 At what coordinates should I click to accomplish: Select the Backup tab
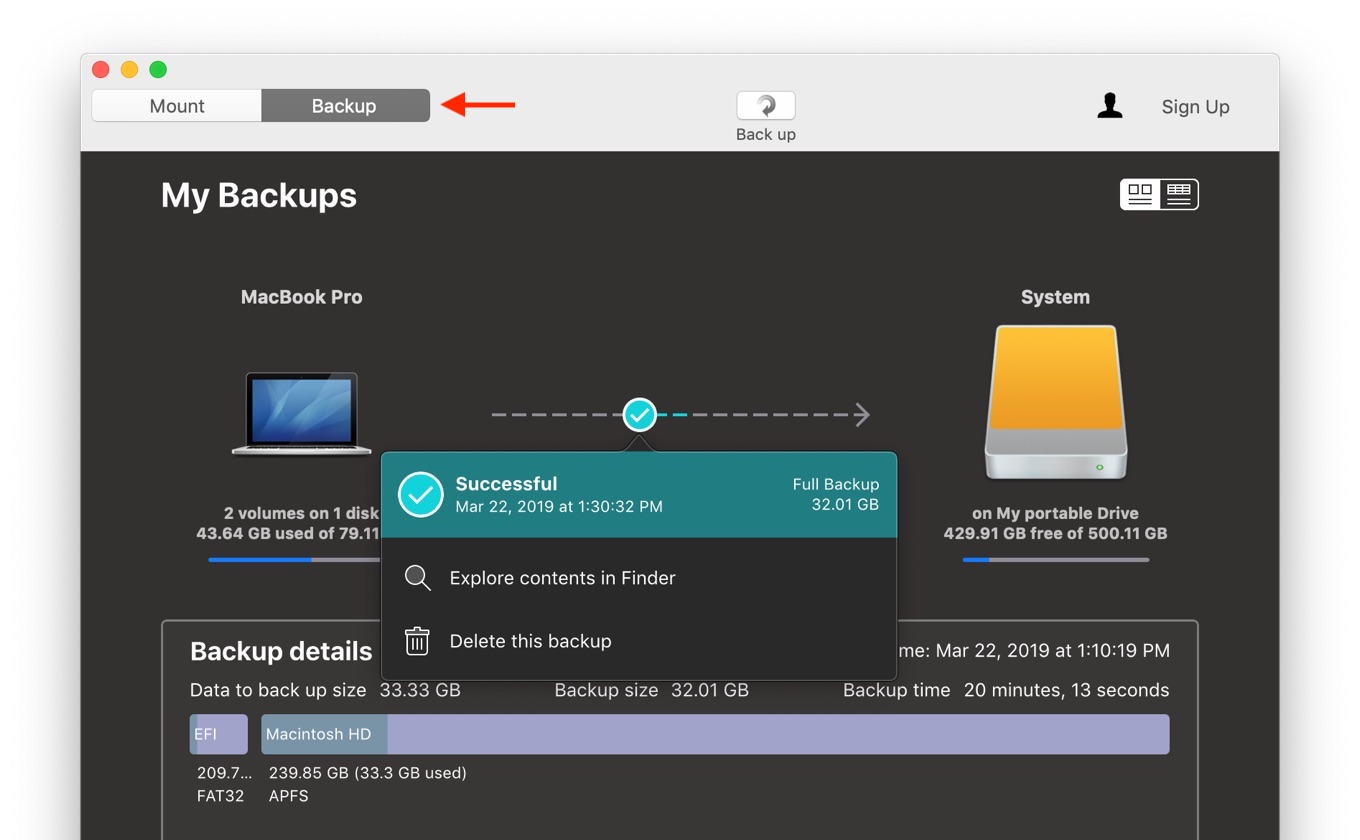tap(345, 106)
